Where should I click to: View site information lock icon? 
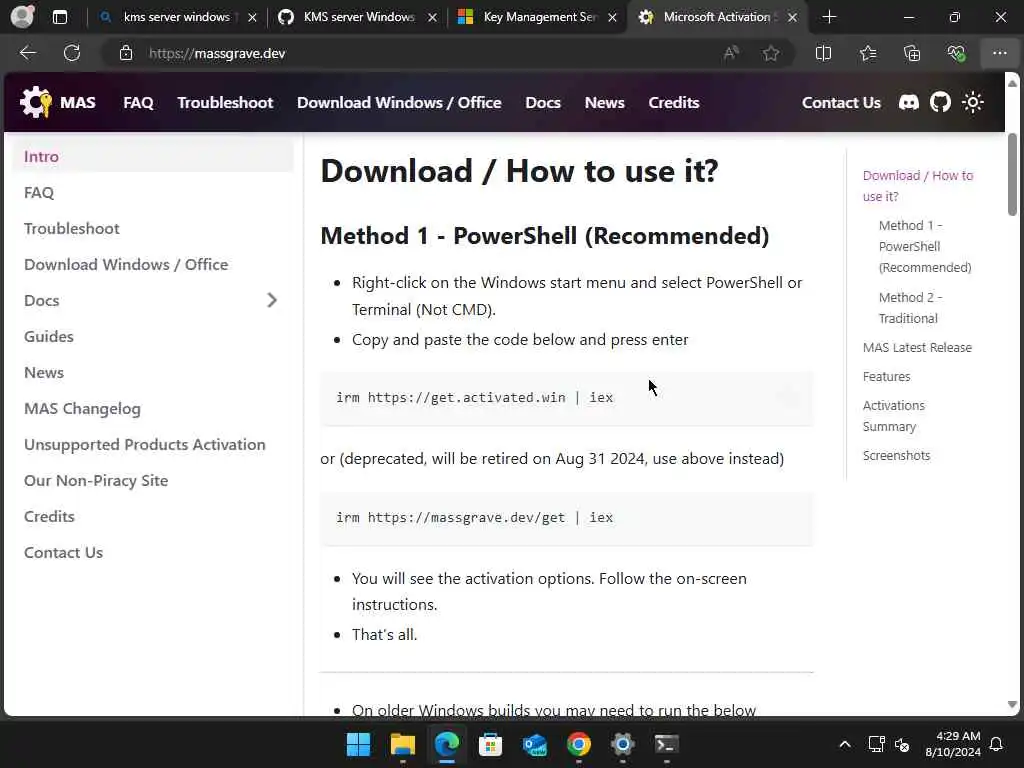pos(126,53)
